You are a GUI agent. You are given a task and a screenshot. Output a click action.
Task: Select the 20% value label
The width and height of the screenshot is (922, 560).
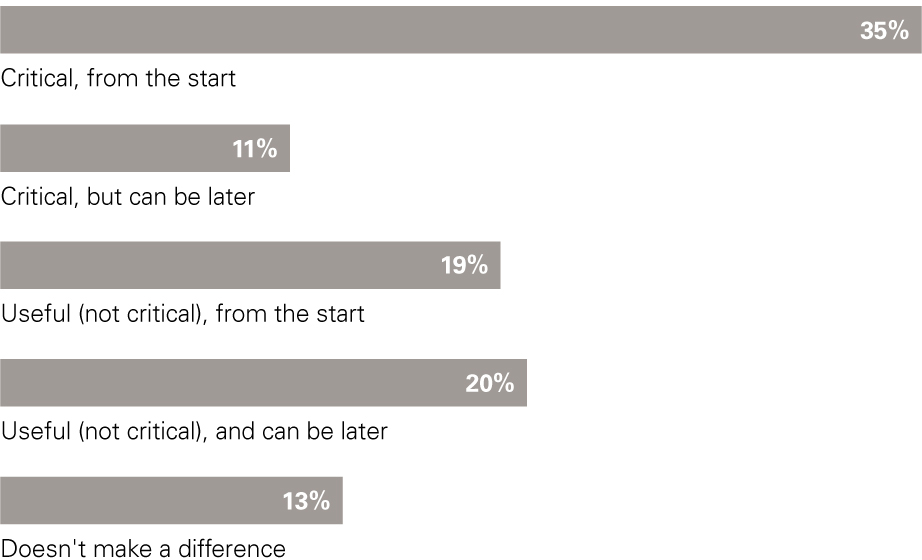click(x=490, y=384)
